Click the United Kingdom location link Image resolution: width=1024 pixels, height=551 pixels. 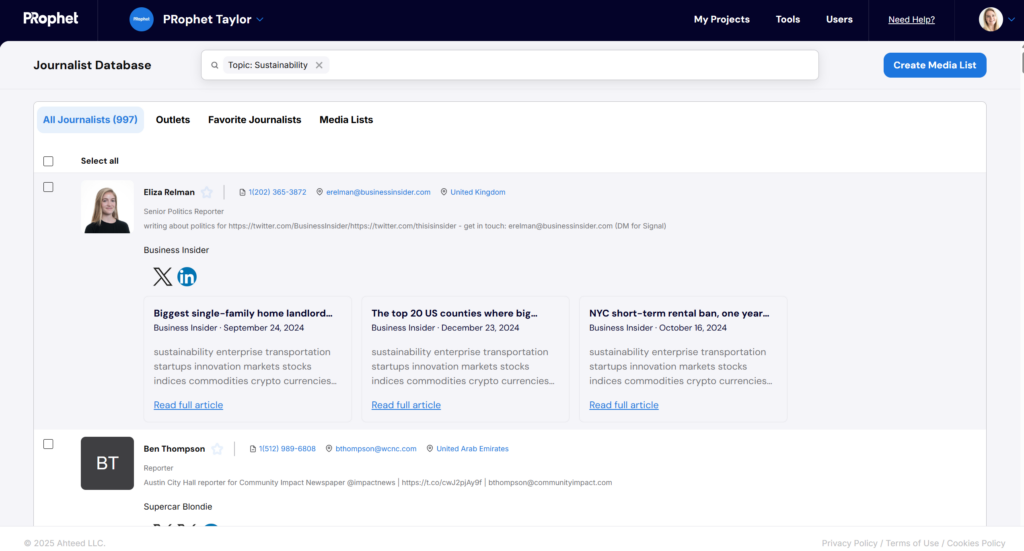pos(477,192)
